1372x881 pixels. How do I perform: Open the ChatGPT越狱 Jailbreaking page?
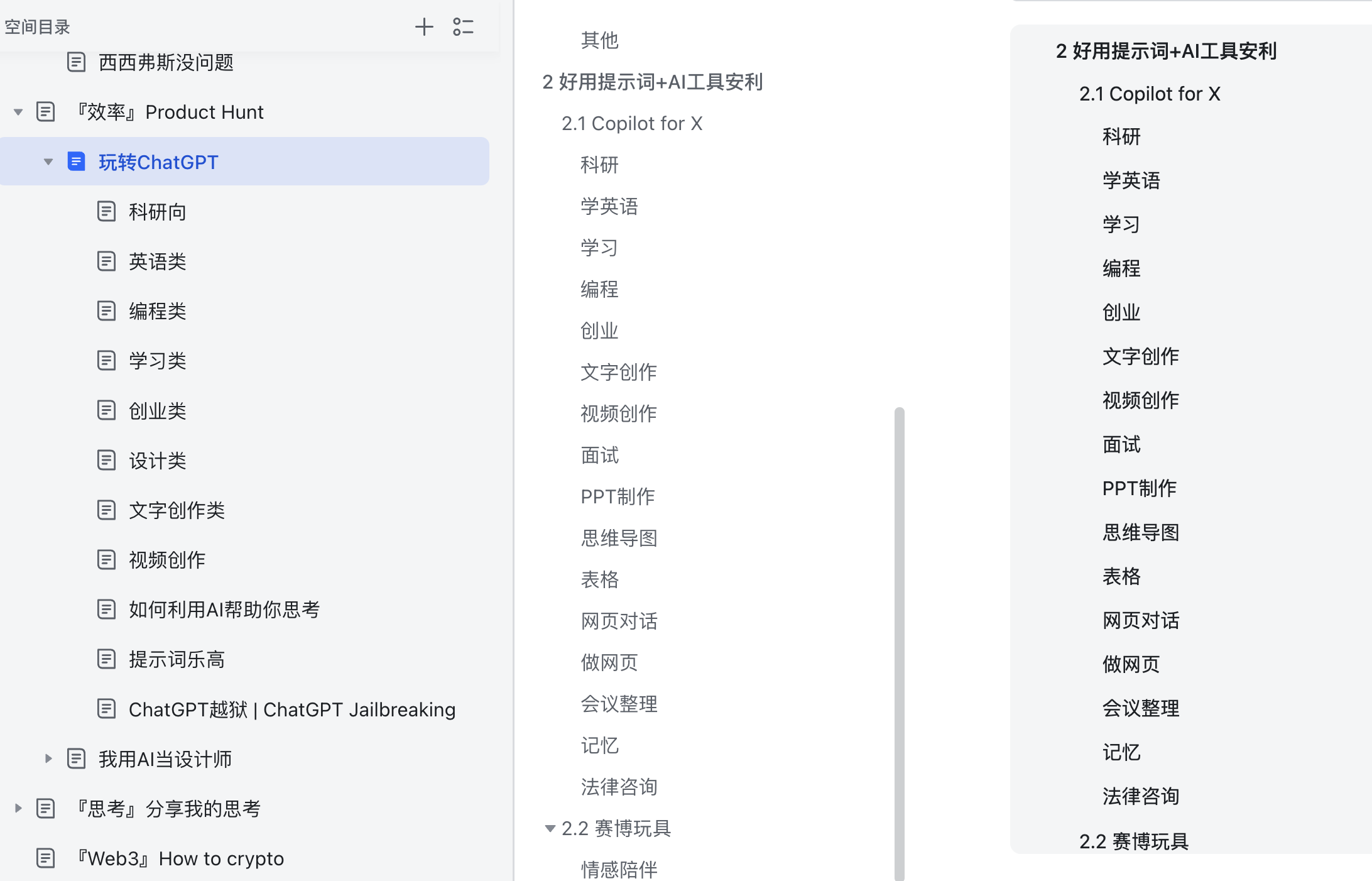291,709
